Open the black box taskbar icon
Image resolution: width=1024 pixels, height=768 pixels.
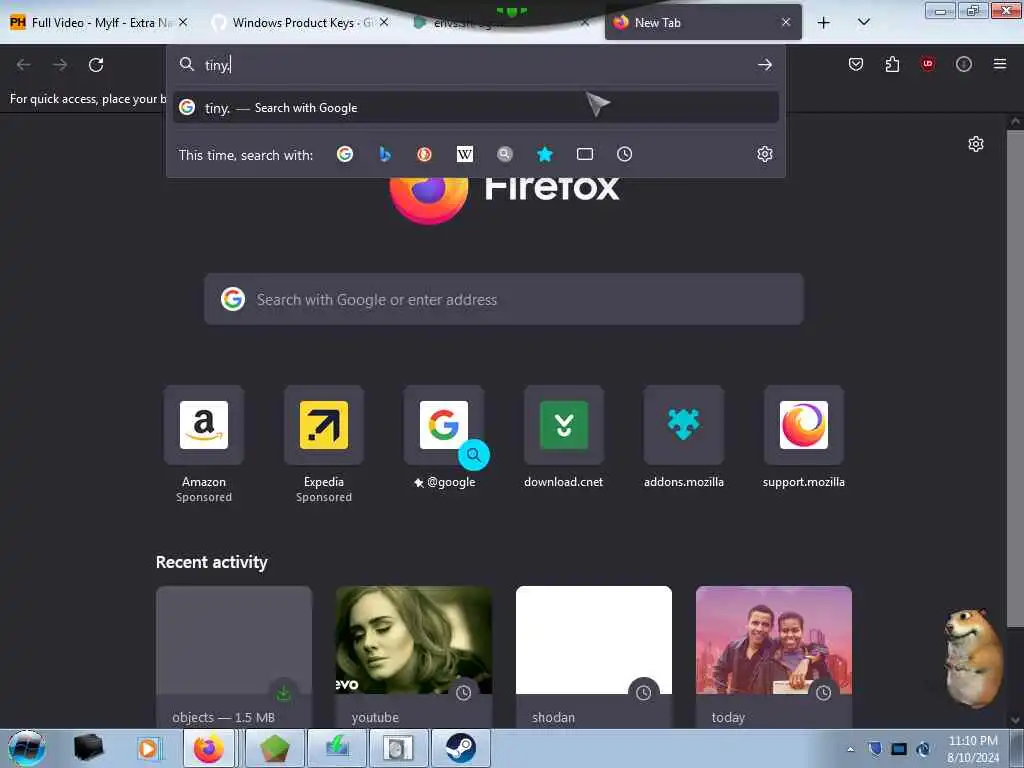click(89, 748)
